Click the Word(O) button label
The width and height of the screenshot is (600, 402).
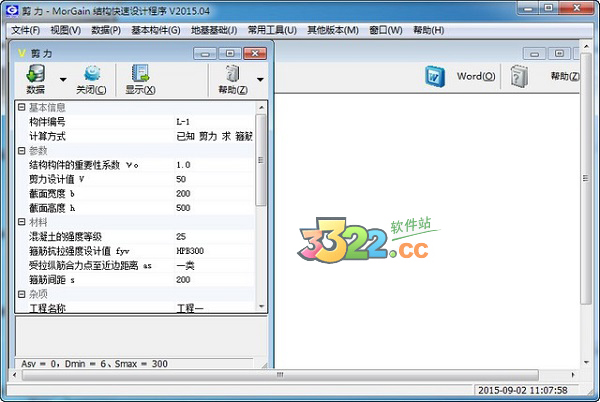coord(476,76)
